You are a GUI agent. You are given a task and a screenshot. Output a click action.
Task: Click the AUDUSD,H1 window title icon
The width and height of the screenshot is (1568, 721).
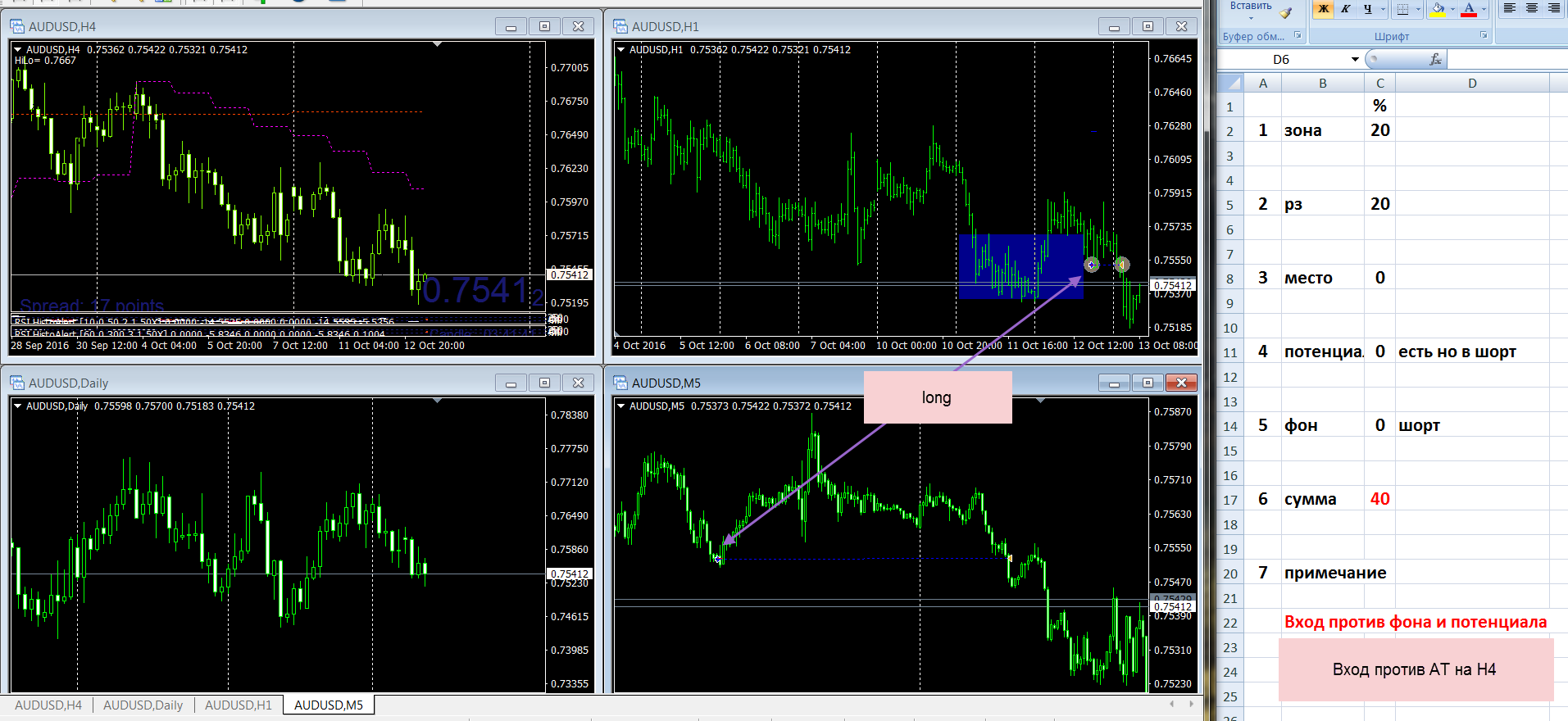click(x=620, y=26)
